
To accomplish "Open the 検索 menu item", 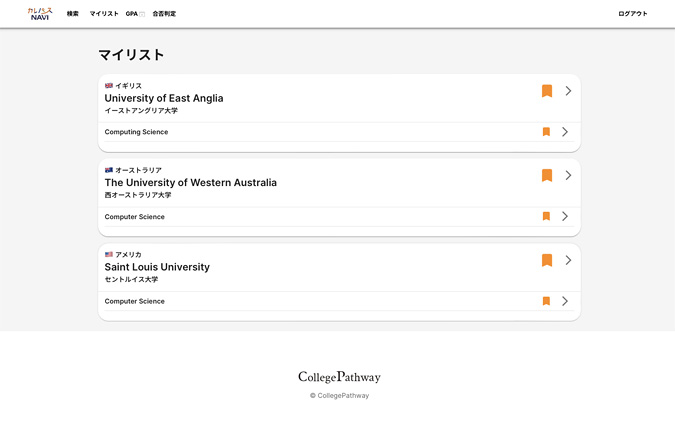I will [72, 14].
